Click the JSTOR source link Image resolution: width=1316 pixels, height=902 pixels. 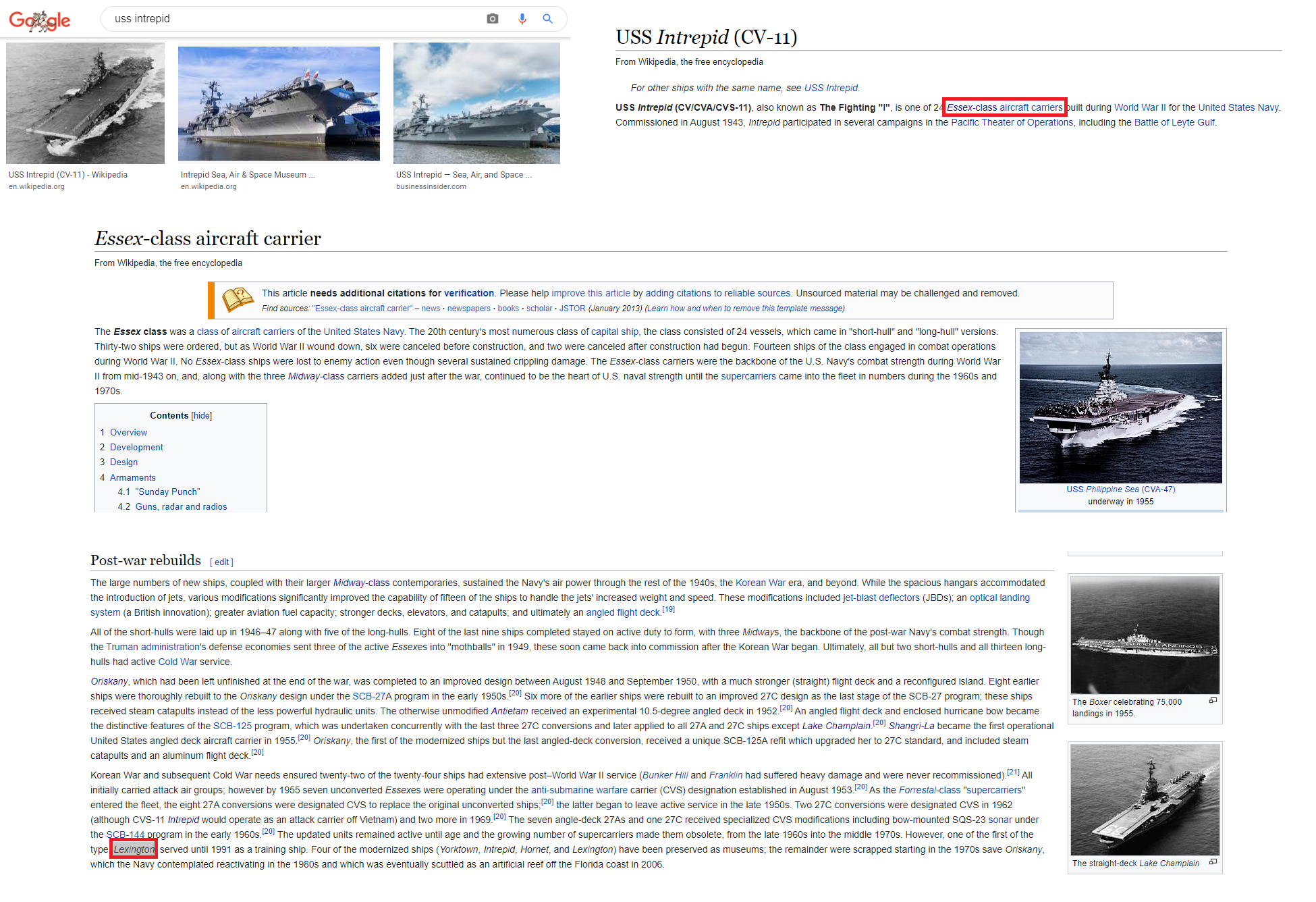(572, 309)
